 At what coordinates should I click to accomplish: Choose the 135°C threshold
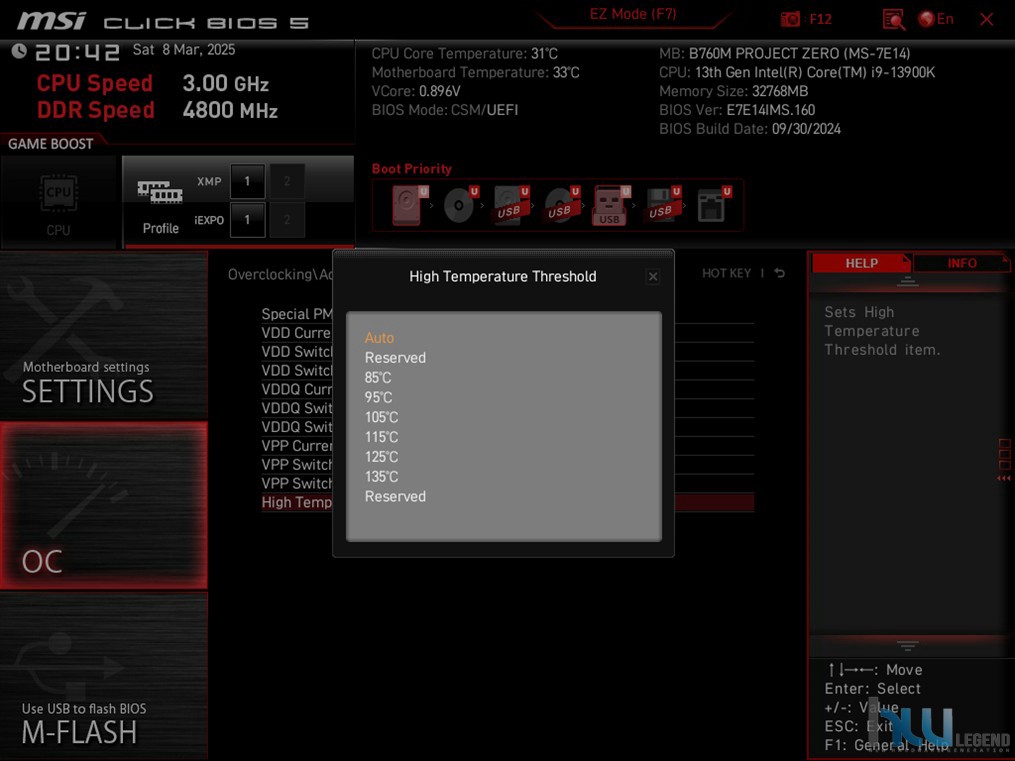click(x=381, y=477)
